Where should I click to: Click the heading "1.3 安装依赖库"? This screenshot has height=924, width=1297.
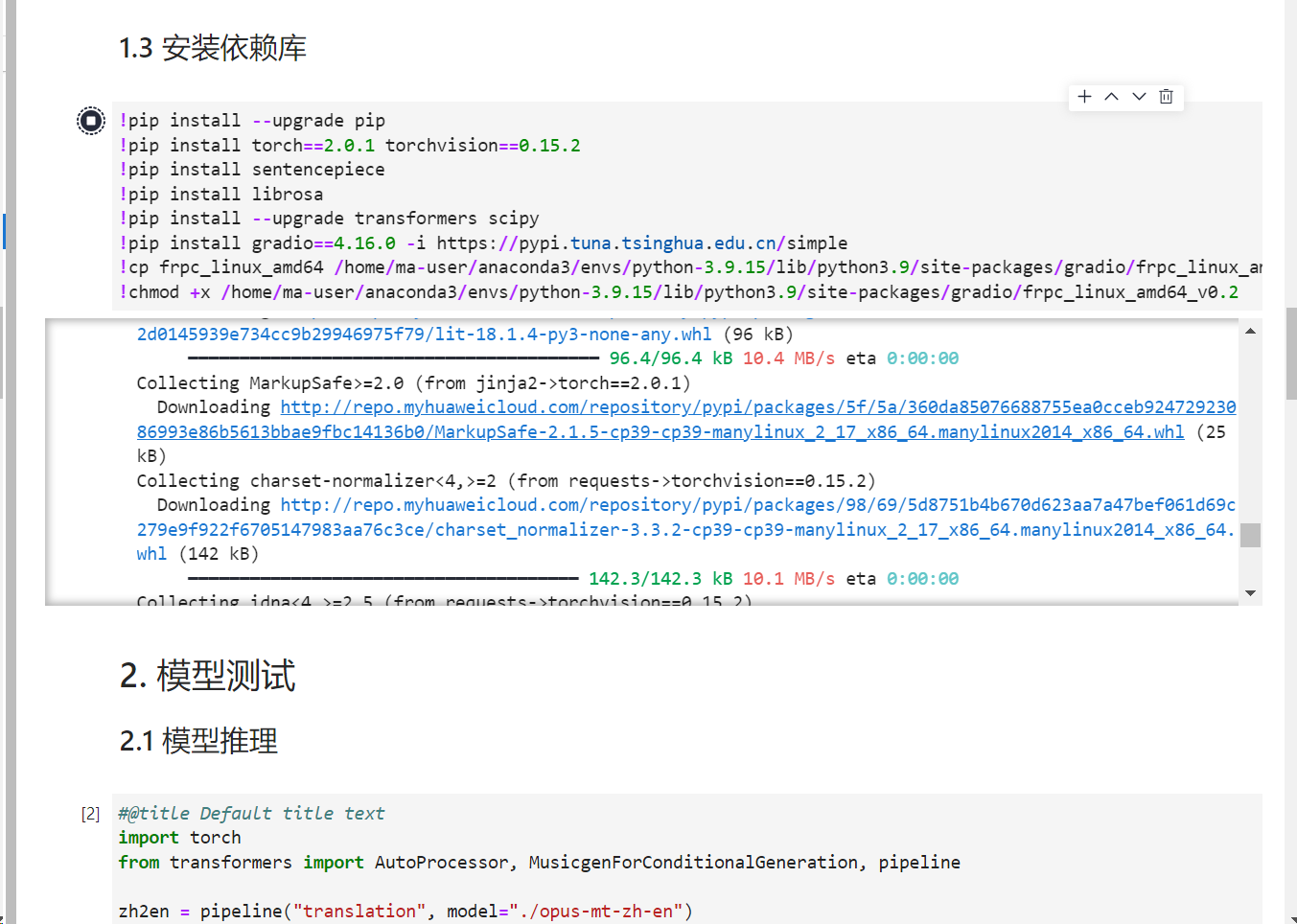[x=213, y=48]
